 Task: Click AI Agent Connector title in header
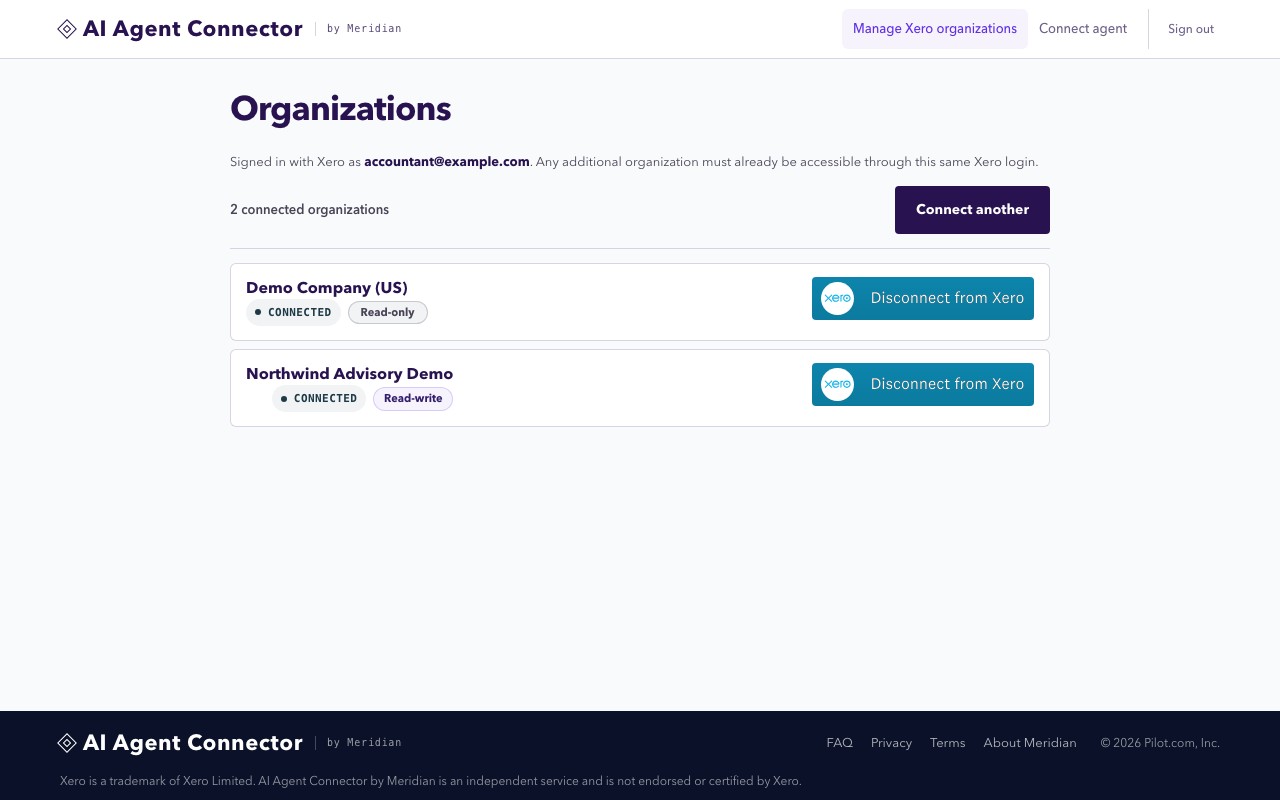coord(193,29)
